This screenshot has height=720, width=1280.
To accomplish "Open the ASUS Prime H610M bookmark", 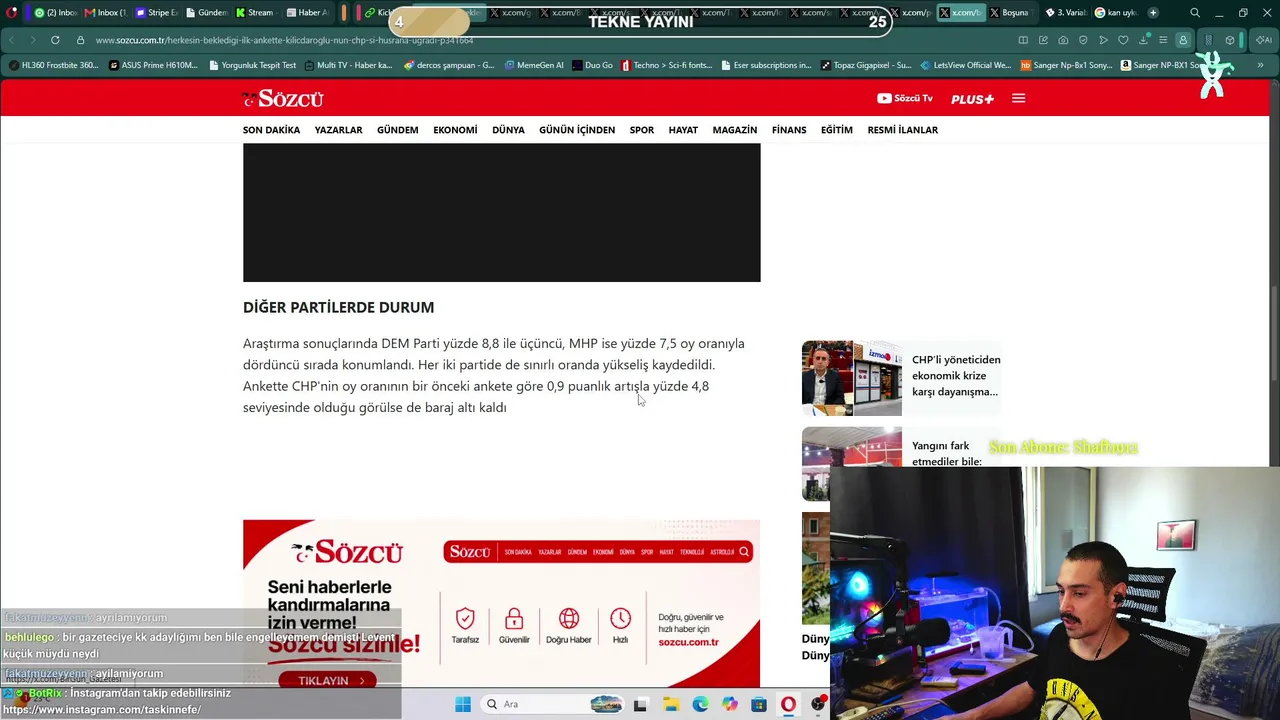I will 154,65.
